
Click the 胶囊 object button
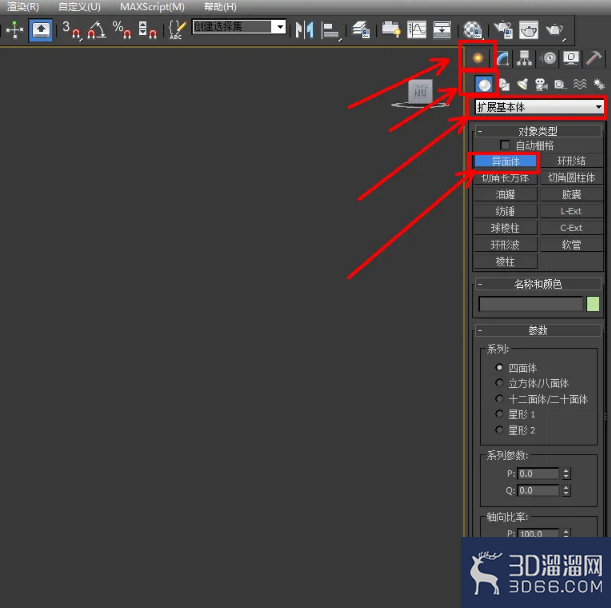coord(571,194)
